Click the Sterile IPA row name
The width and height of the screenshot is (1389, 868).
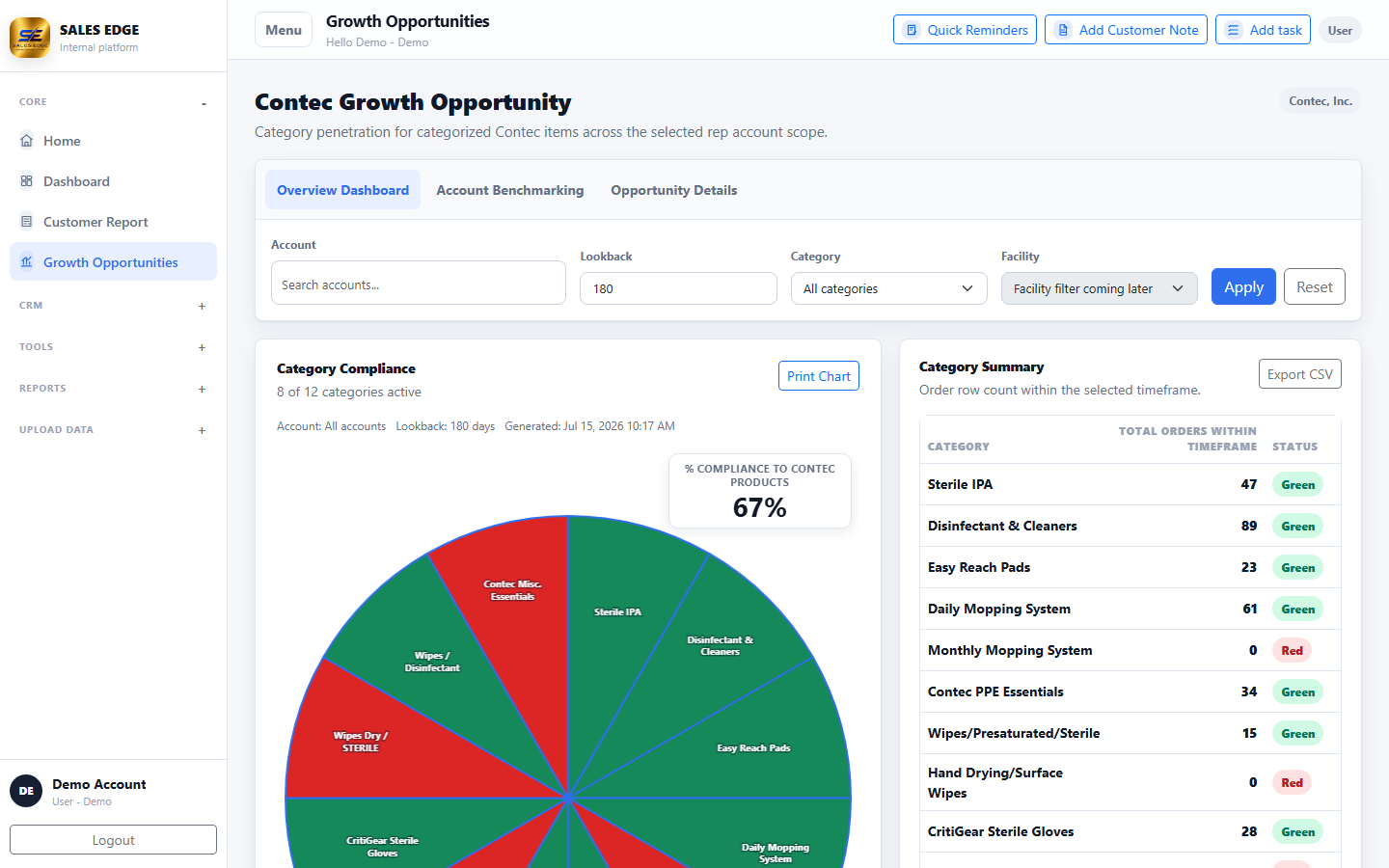pos(960,484)
